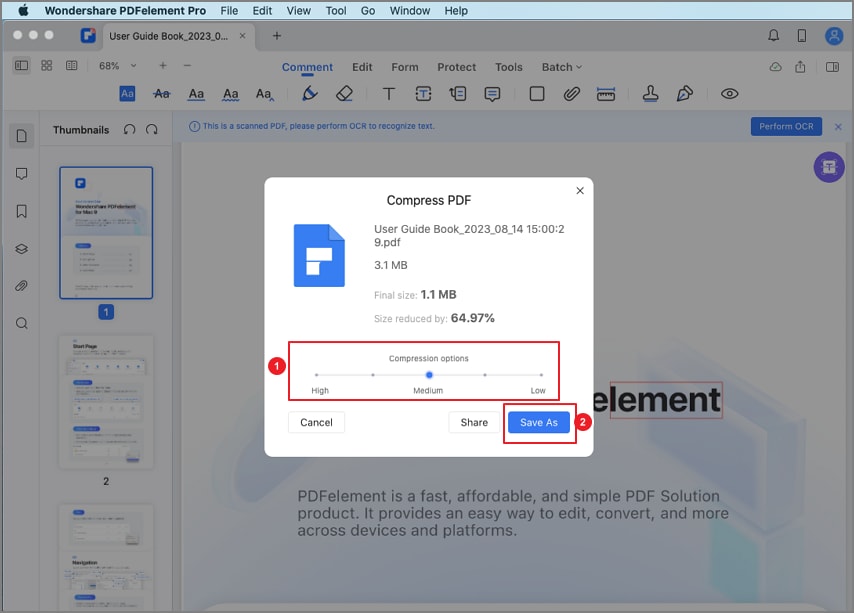Image resolution: width=854 pixels, height=613 pixels.
Task: Zoom in with the plus icon
Action: (163, 66)
